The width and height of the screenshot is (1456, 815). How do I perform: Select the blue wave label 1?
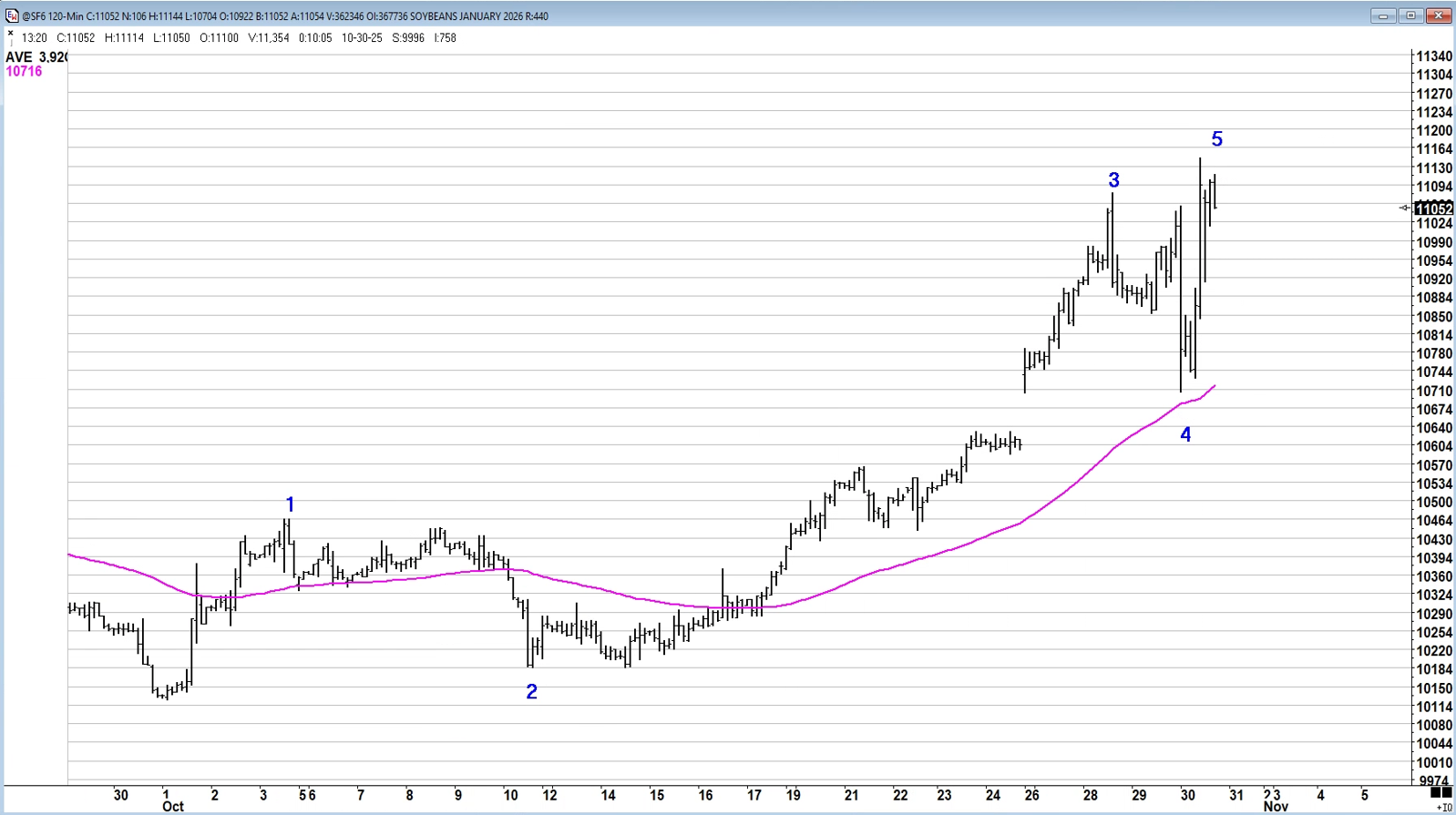click(x=290, y=504)
